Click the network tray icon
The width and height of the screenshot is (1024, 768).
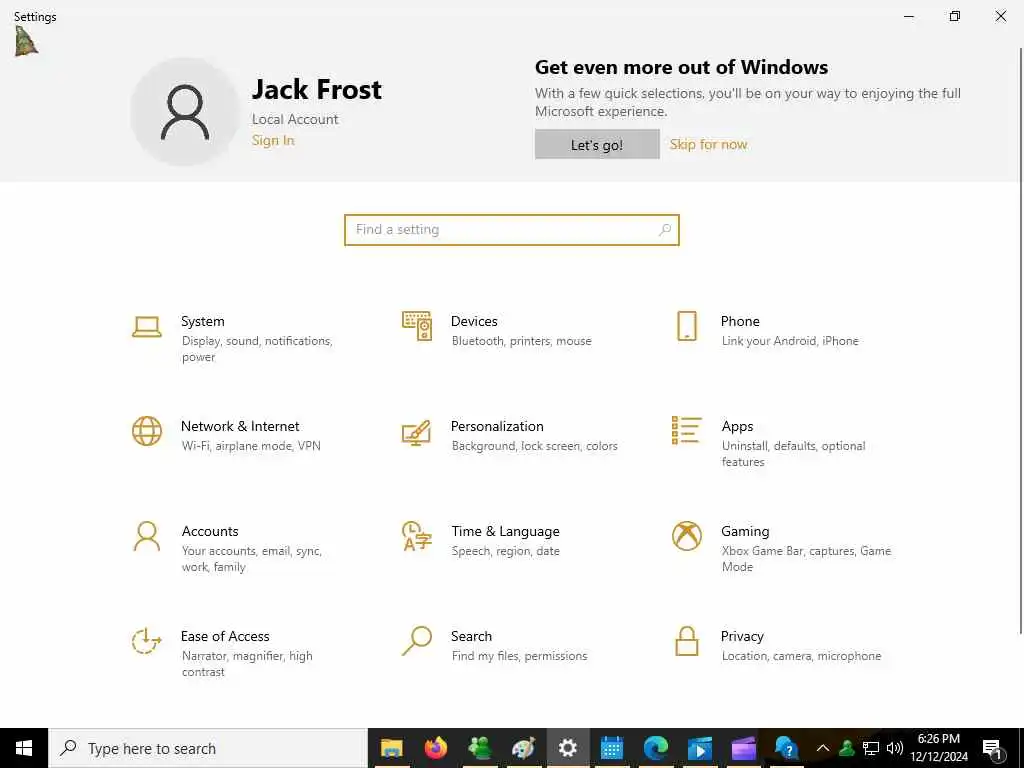[871, 748]
